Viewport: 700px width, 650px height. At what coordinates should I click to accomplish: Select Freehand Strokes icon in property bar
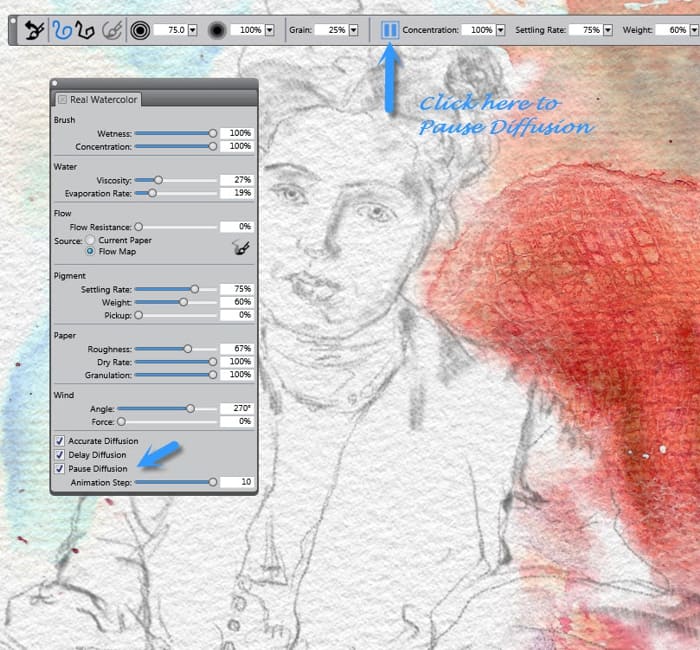62,30
